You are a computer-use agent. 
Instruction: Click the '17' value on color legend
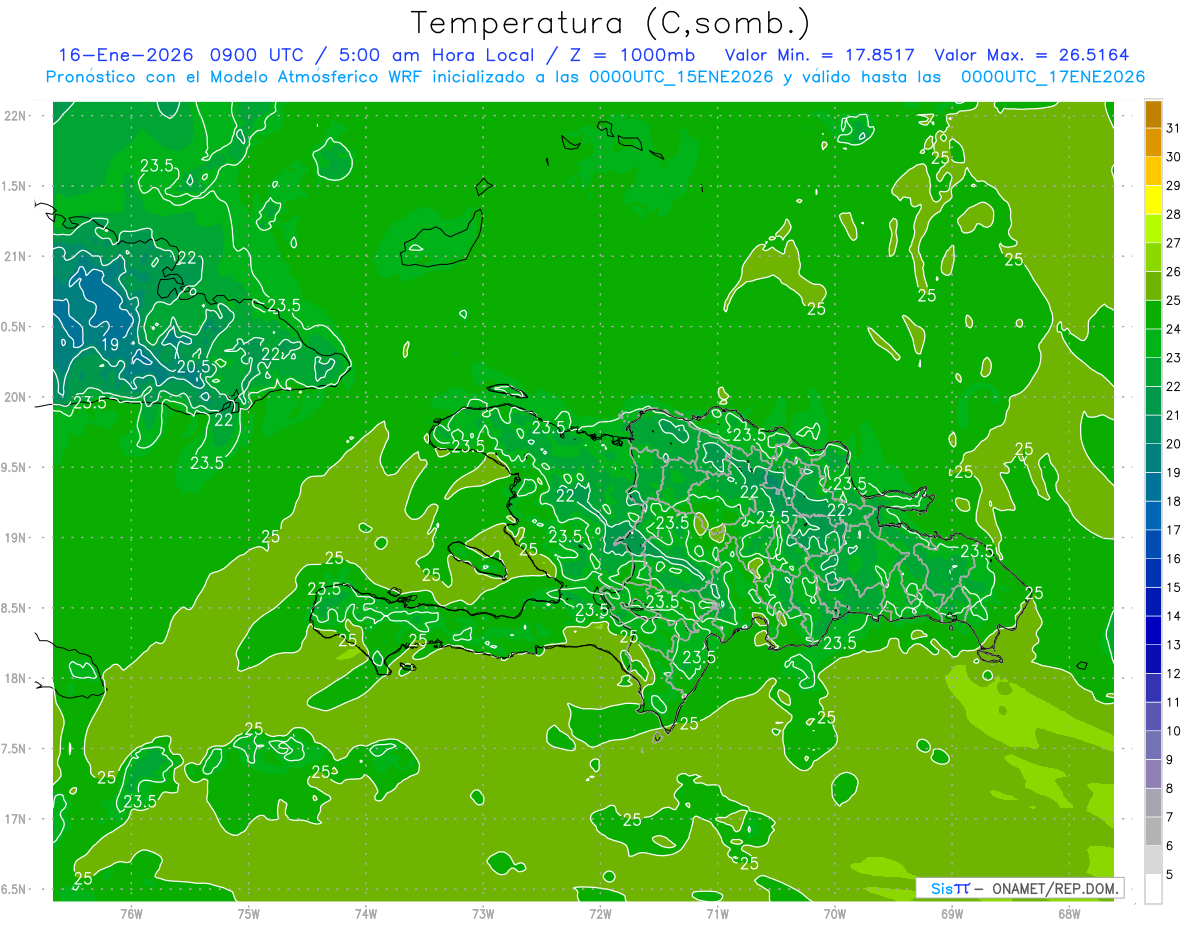[1173, 530]
